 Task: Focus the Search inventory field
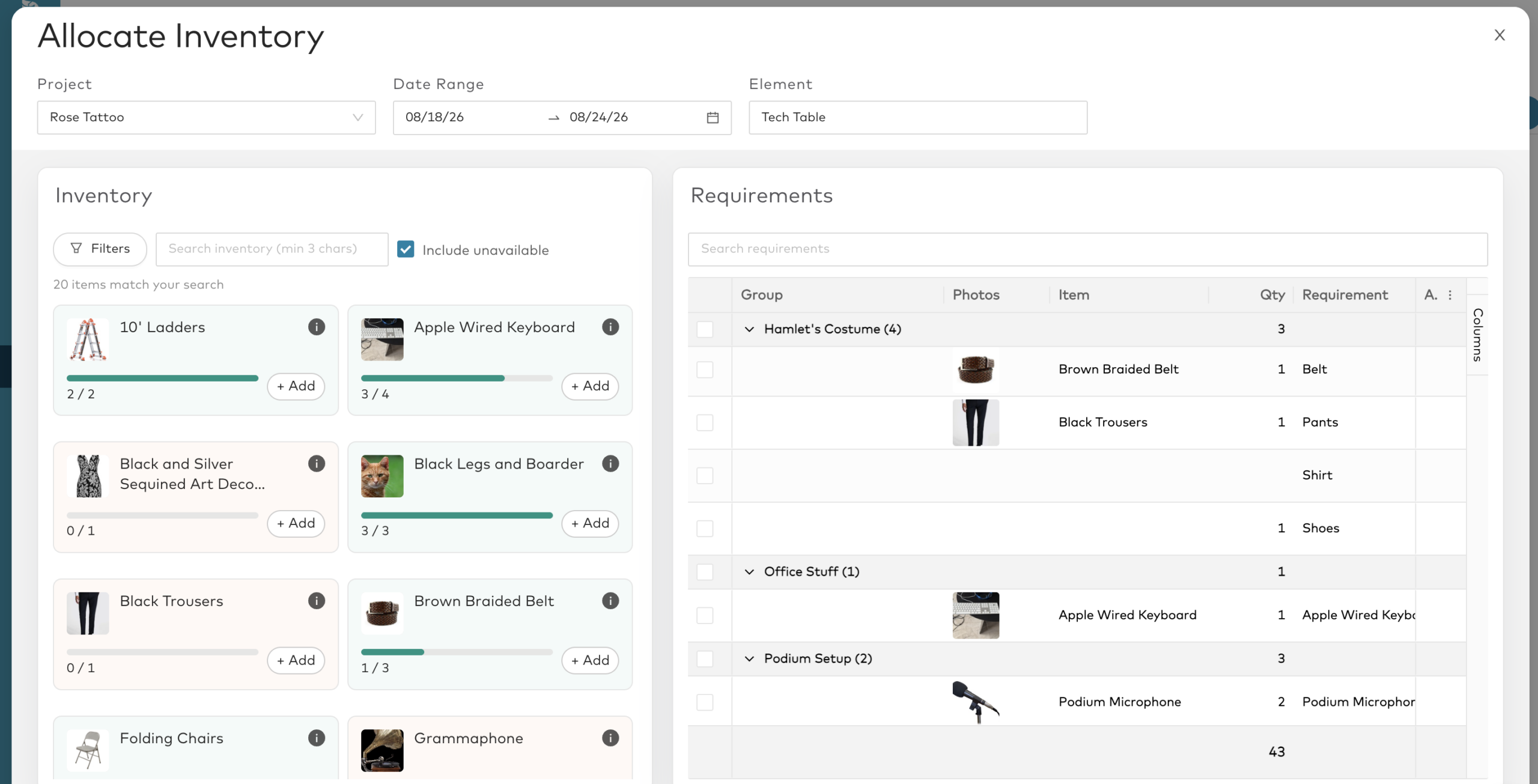[272, 249]
